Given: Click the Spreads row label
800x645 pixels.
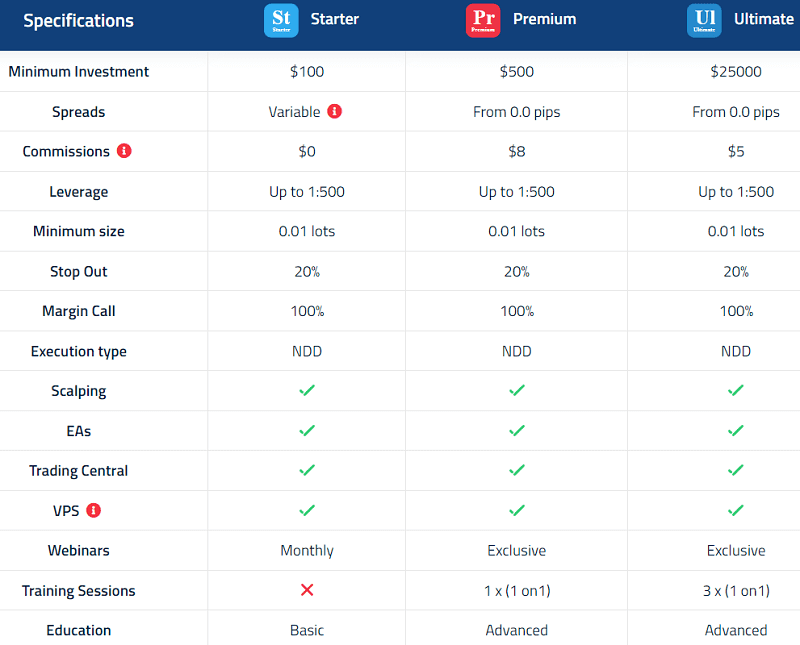Looking at the screenshot, I should click(79, 112).
